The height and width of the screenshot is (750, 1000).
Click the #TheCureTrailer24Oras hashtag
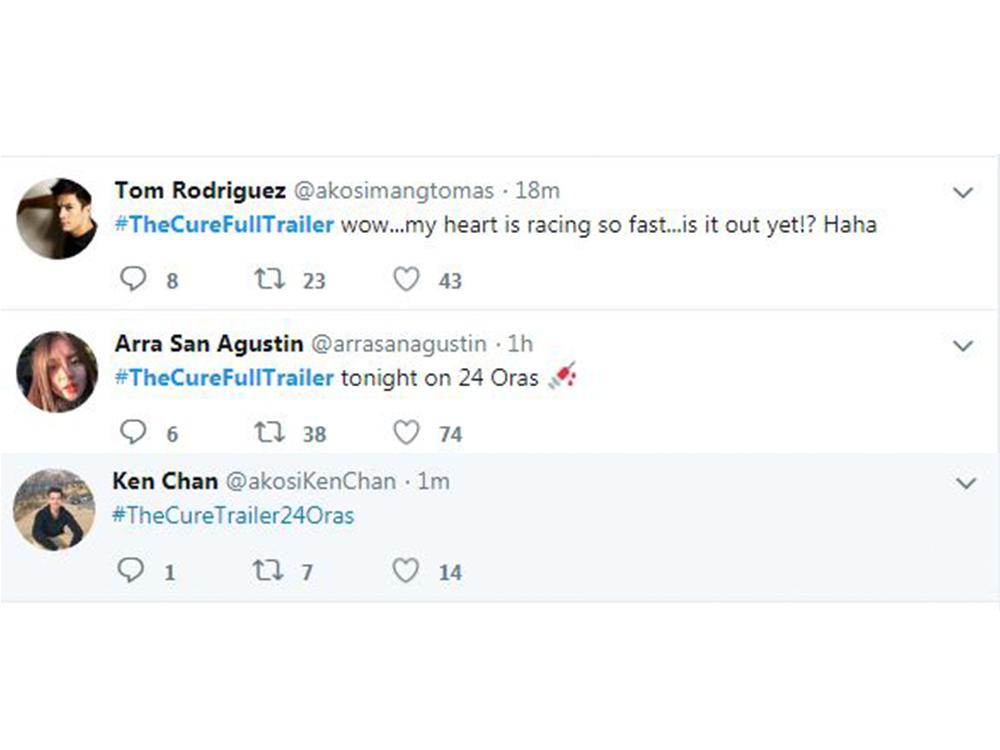click(x=233, y=516)
